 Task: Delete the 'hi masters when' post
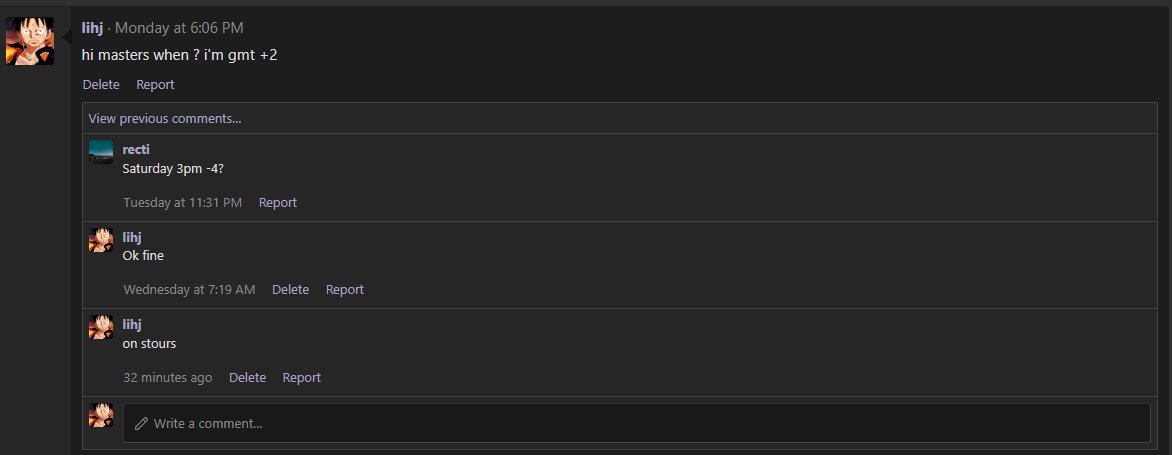pyautogui.click(x=101, y=85)
